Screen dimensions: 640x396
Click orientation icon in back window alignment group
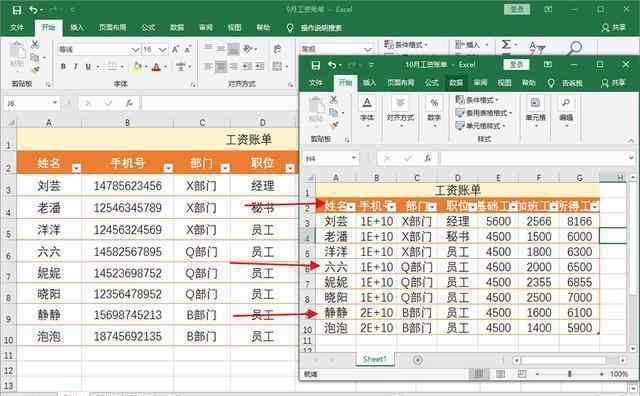tap(247, 49)
